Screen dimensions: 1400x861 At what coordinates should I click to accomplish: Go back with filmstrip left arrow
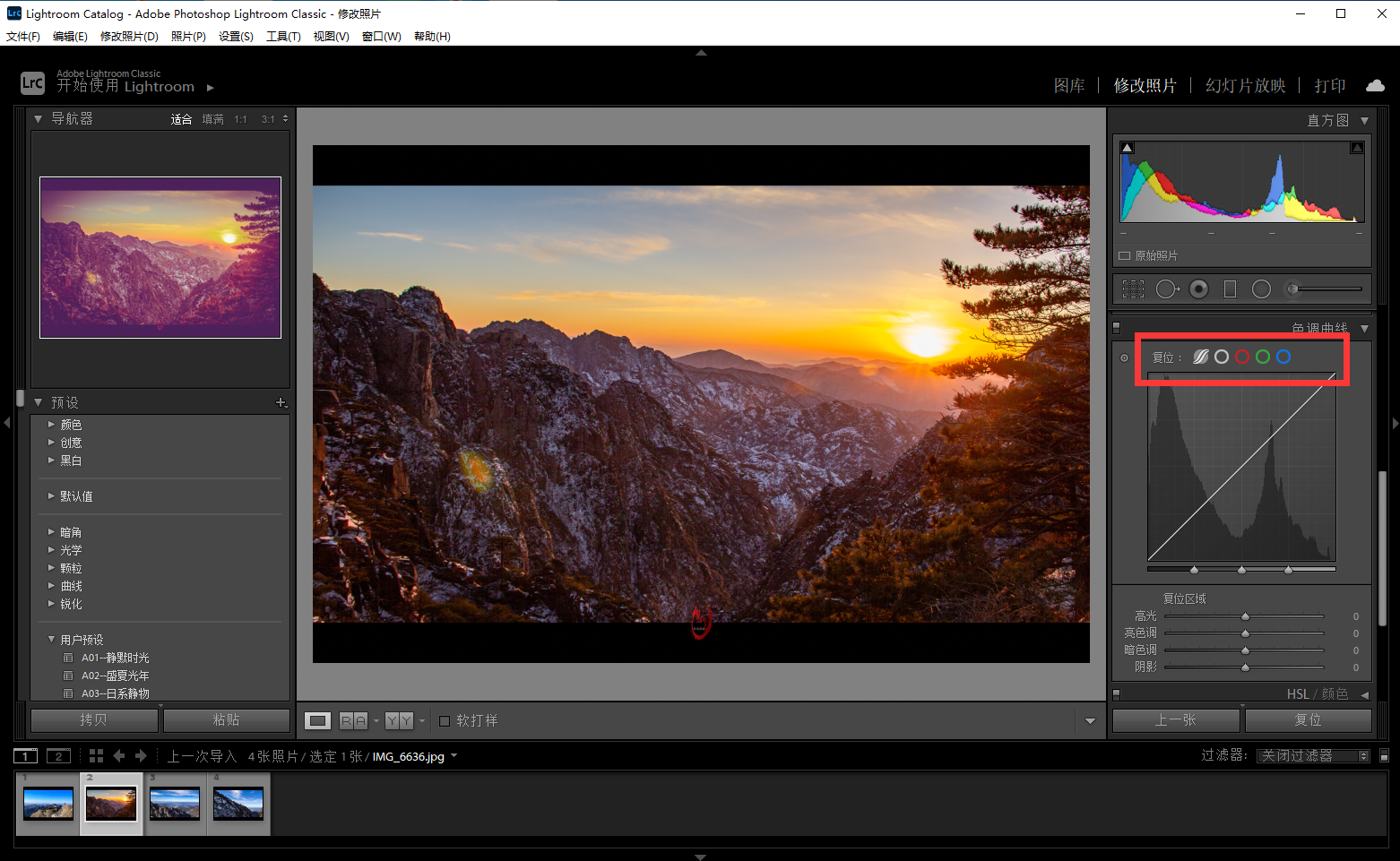(118, 755)
